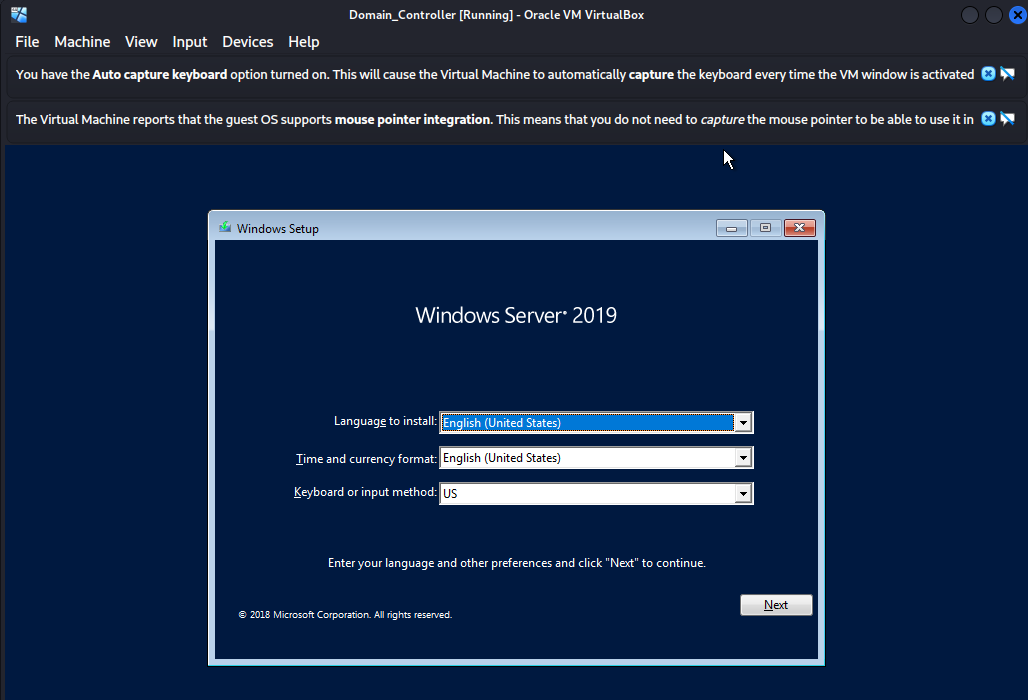The image size is (1028, 700).
Task: Click the mouse pointer integration notification text
Action: point(495,119)
